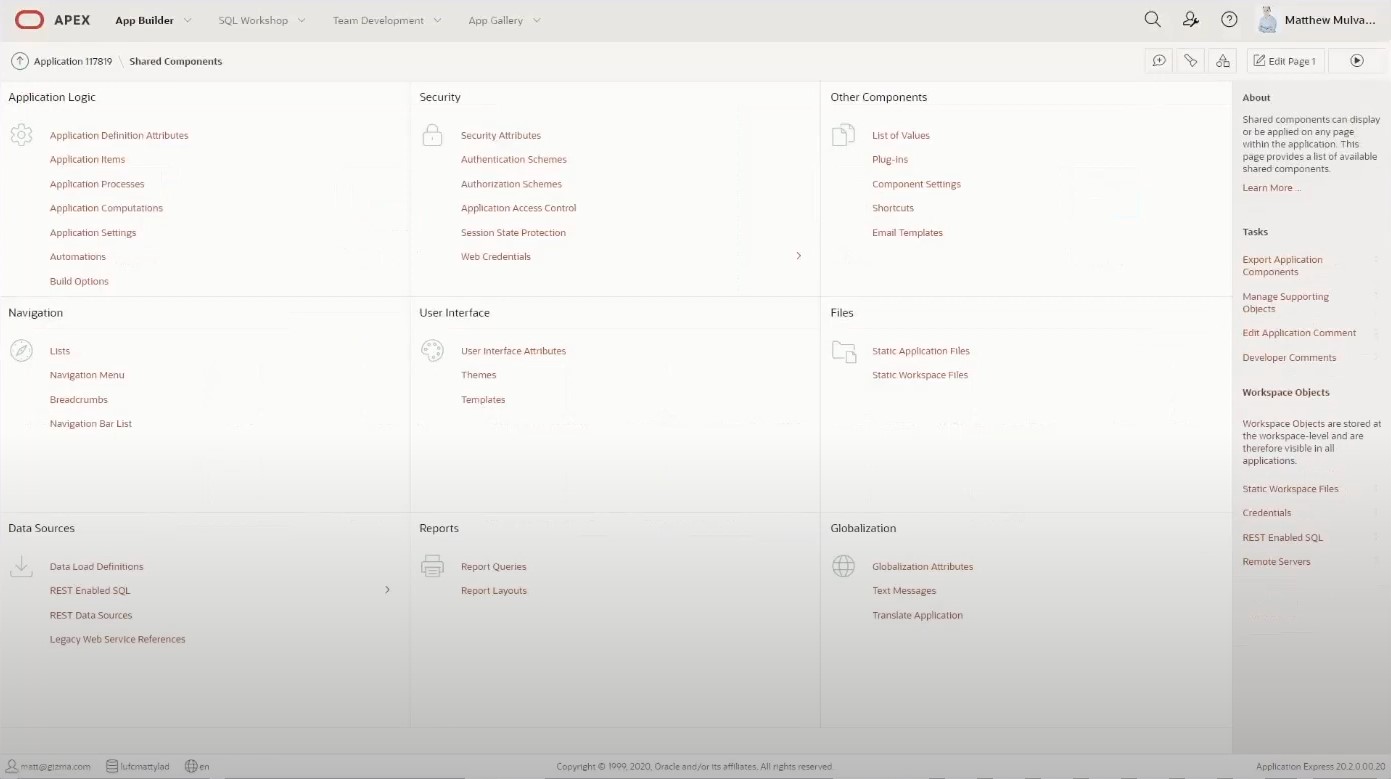
Task: Open Legacy Web Service References
Action: 118,639
